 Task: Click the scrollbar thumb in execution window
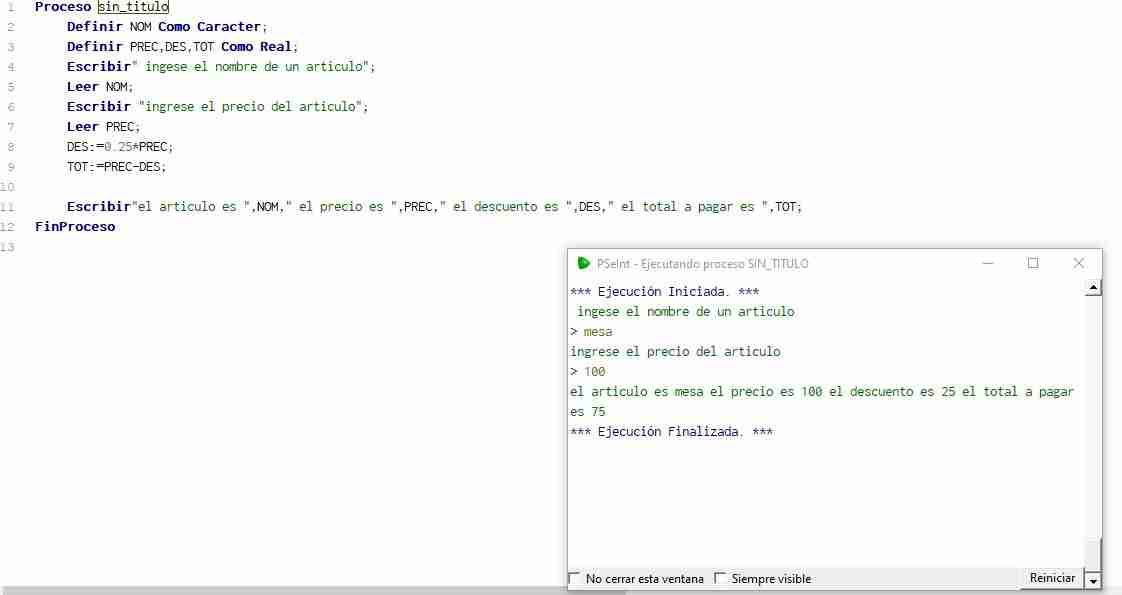(x=1093, y=554)
